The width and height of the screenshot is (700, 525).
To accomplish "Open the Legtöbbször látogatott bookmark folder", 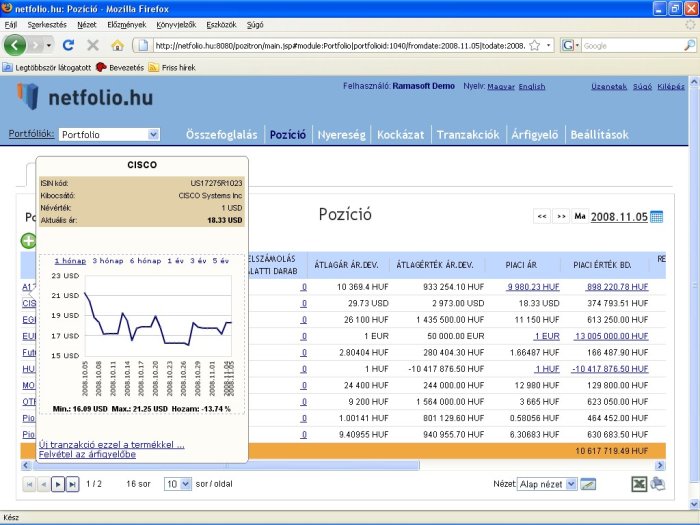I will pyautogui.click(x=46, y=67).
